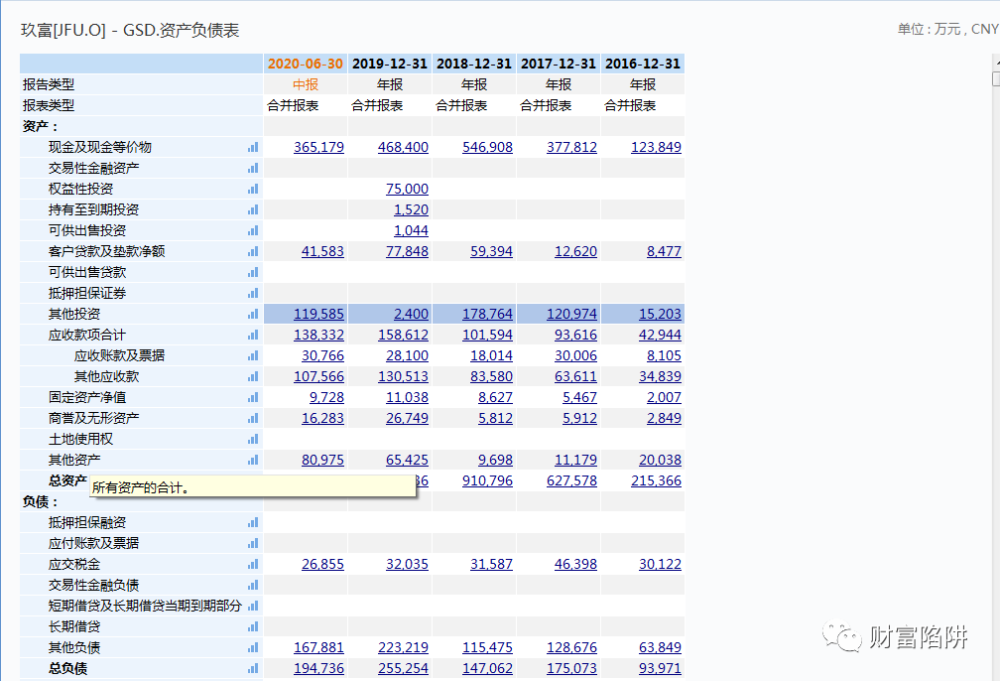This screenshot has width=1000, height=681.
Task: Select the 资产： section heading
Action: click(x=40, y=126)
